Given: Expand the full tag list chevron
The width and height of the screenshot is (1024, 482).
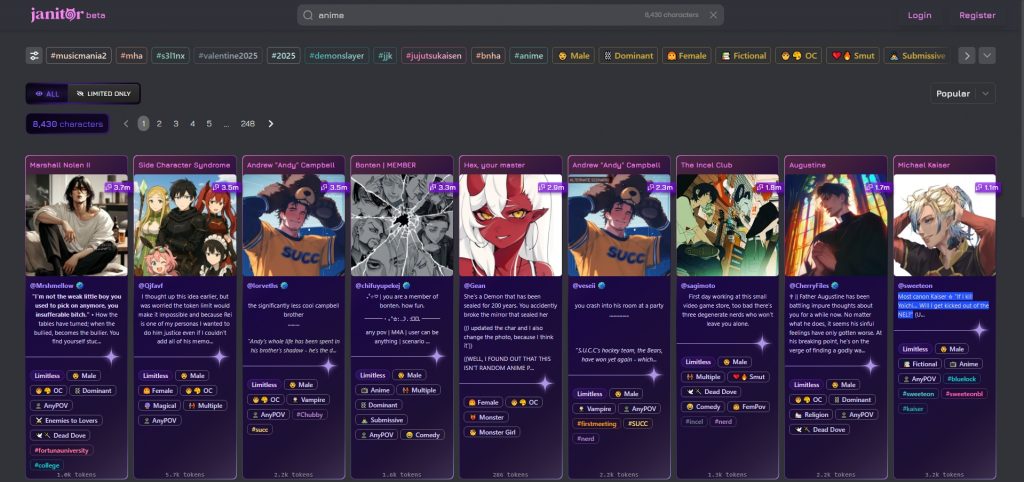Looking at the screenshot, I should (x=987, y=56).
